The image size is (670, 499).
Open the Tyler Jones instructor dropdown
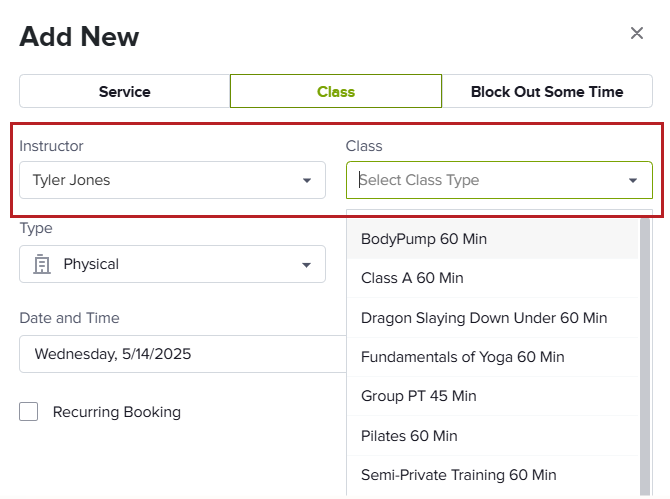coord(172,180)
